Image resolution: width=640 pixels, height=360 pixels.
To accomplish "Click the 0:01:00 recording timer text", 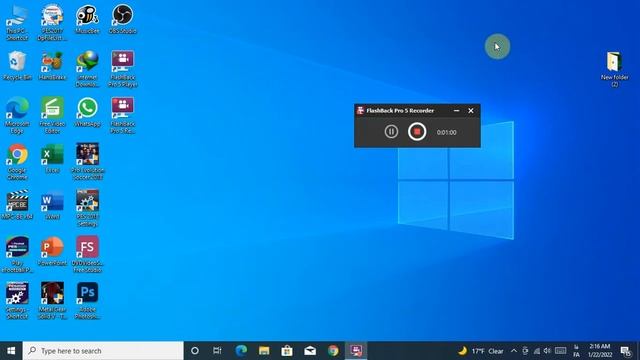I will [x=447, y=132].
